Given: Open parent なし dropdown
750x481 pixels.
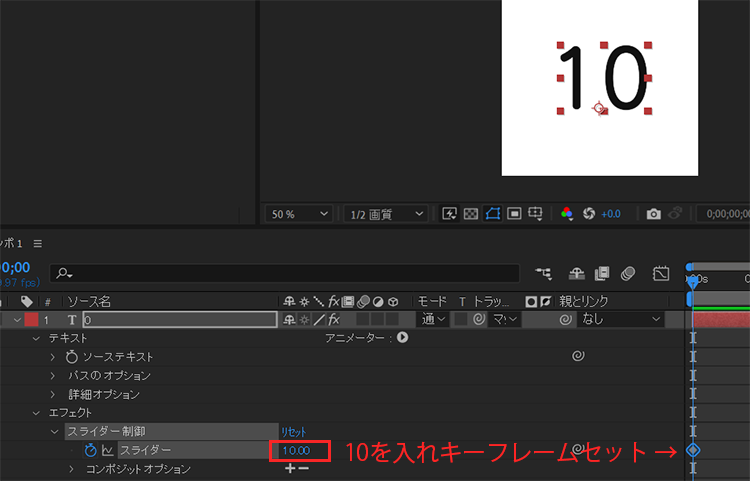Looking at the screenshot, I should (x=620, y=319).
